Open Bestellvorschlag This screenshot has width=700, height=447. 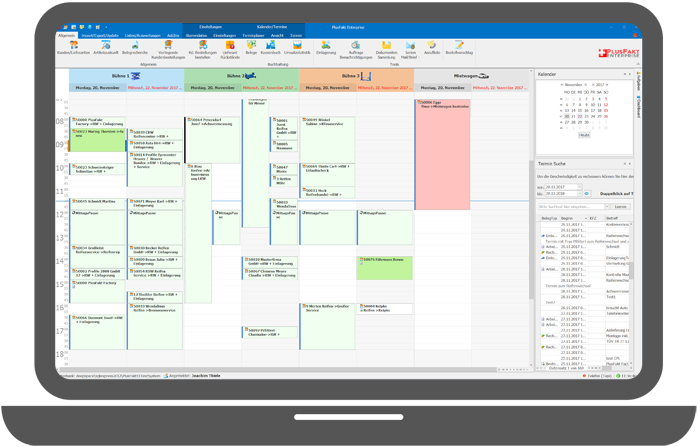tap(459, 47)
